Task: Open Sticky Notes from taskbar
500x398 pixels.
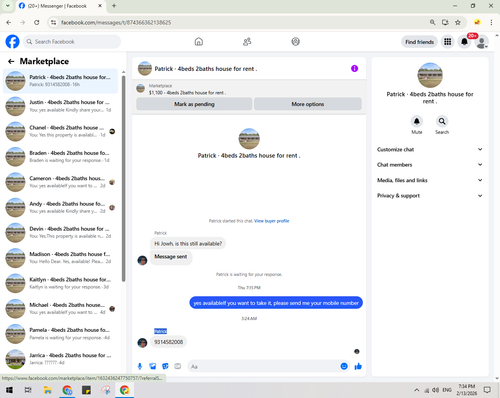Action: click(86, 390)
